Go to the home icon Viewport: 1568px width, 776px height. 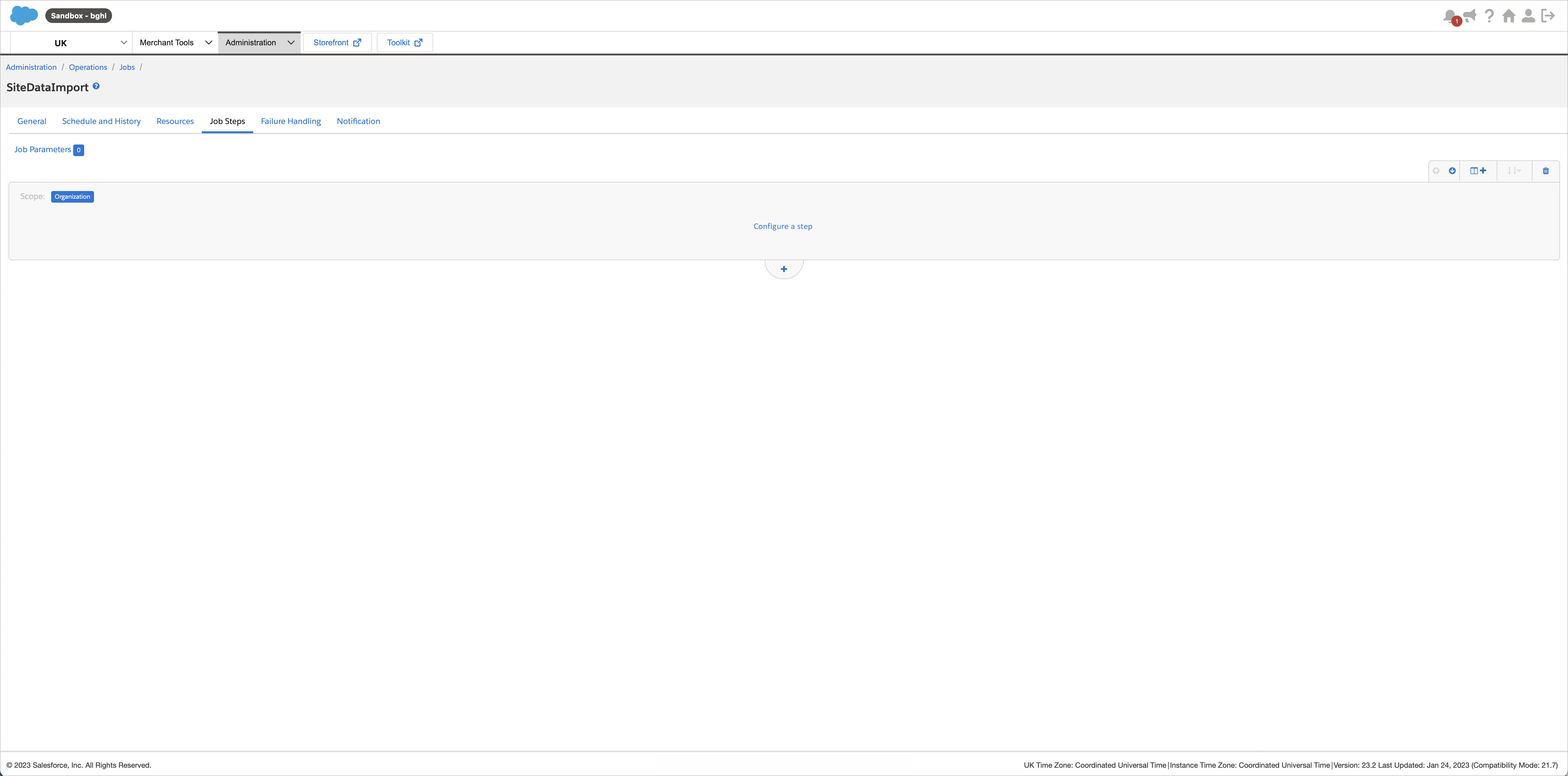(x=1508, y=16)
